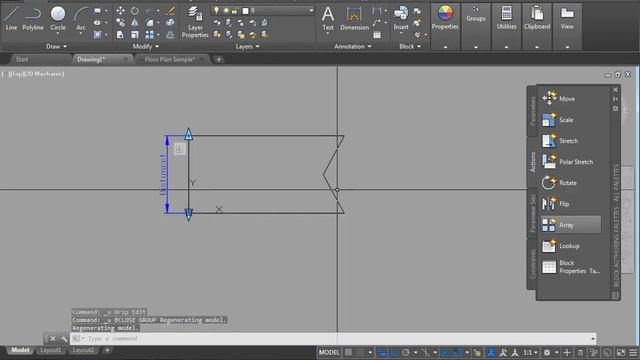Toggle object snap in status bar
Viewport: 640px width, 360px height.
[458, 352]
